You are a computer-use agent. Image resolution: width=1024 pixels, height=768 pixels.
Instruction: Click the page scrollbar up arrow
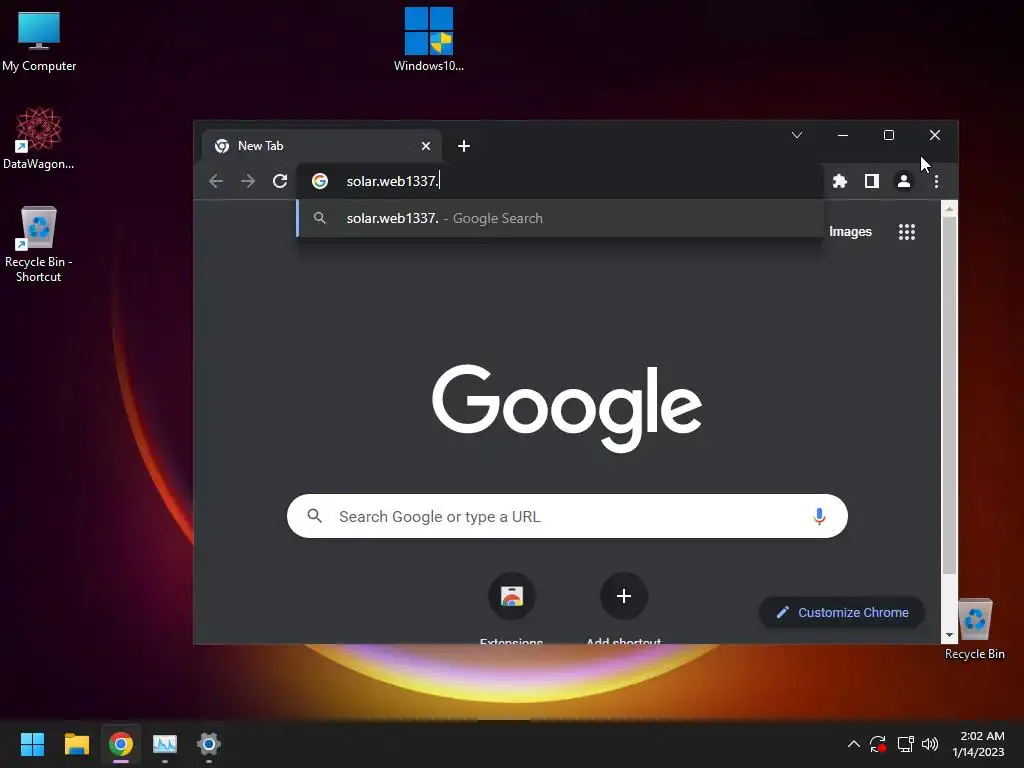pos(949,208)
